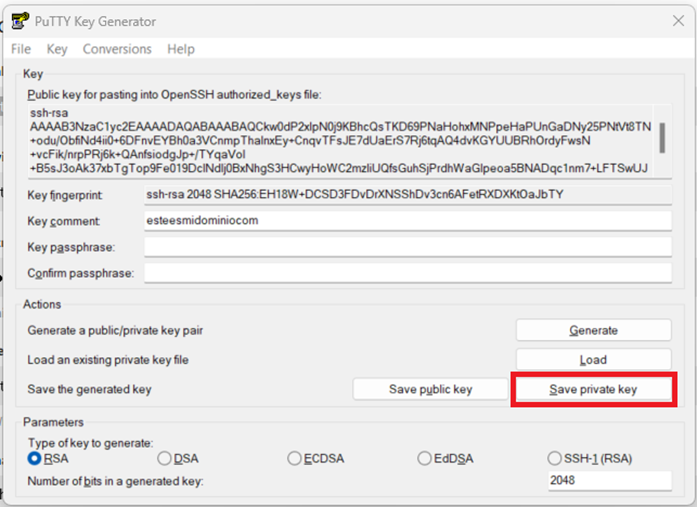The width and height of the screenshot is (697, 507).
Task: Close the PuTTY Key Generator window
Action: 679,20
